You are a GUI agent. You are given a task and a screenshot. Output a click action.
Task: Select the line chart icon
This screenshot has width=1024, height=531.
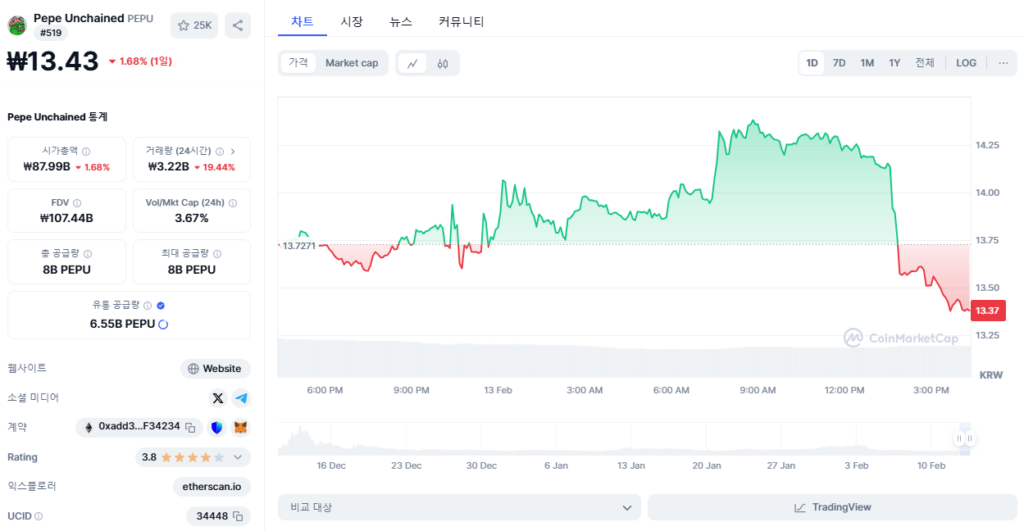(412, 63)
